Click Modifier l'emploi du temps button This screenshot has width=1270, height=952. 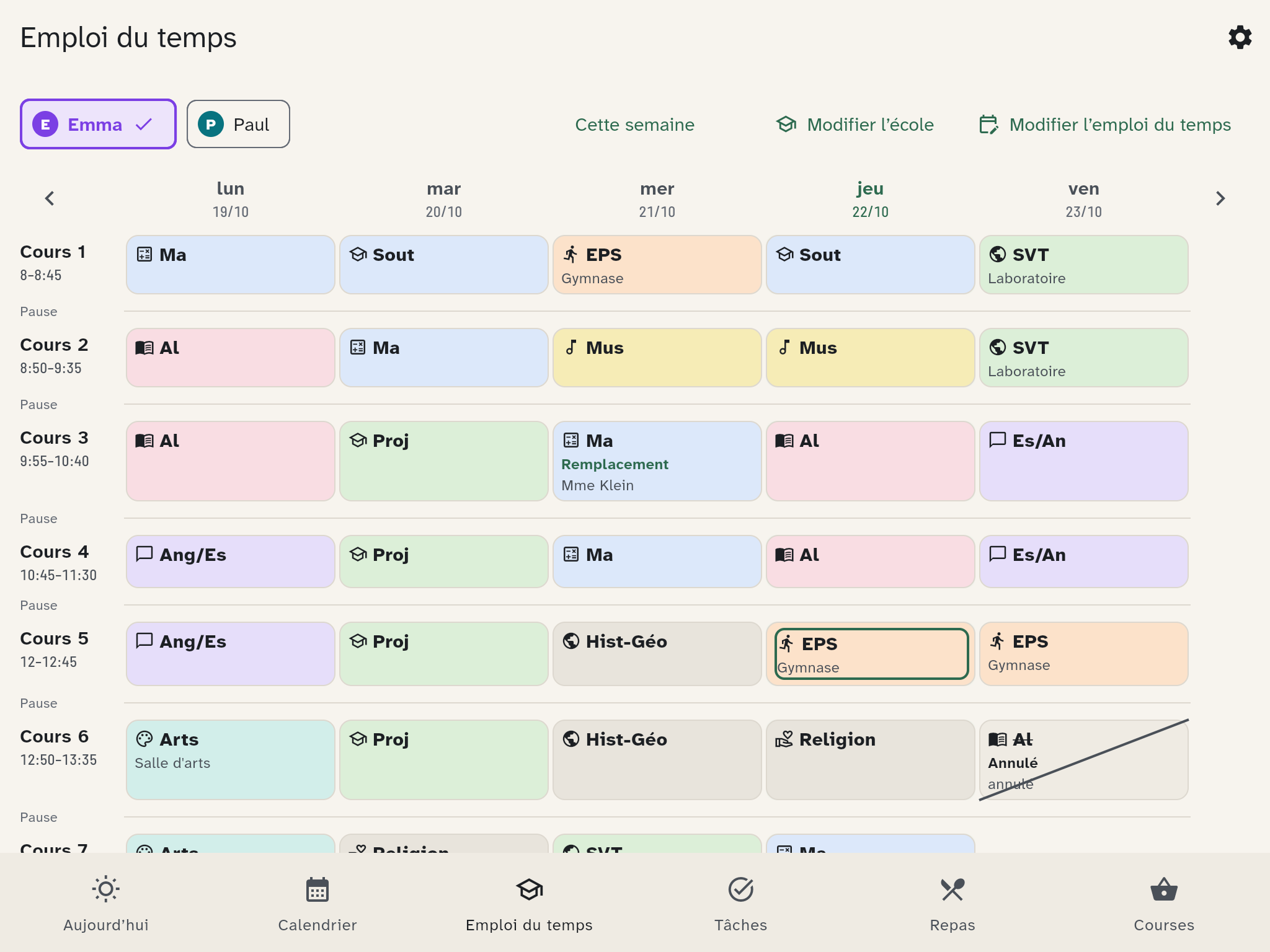click(1104, 125)
